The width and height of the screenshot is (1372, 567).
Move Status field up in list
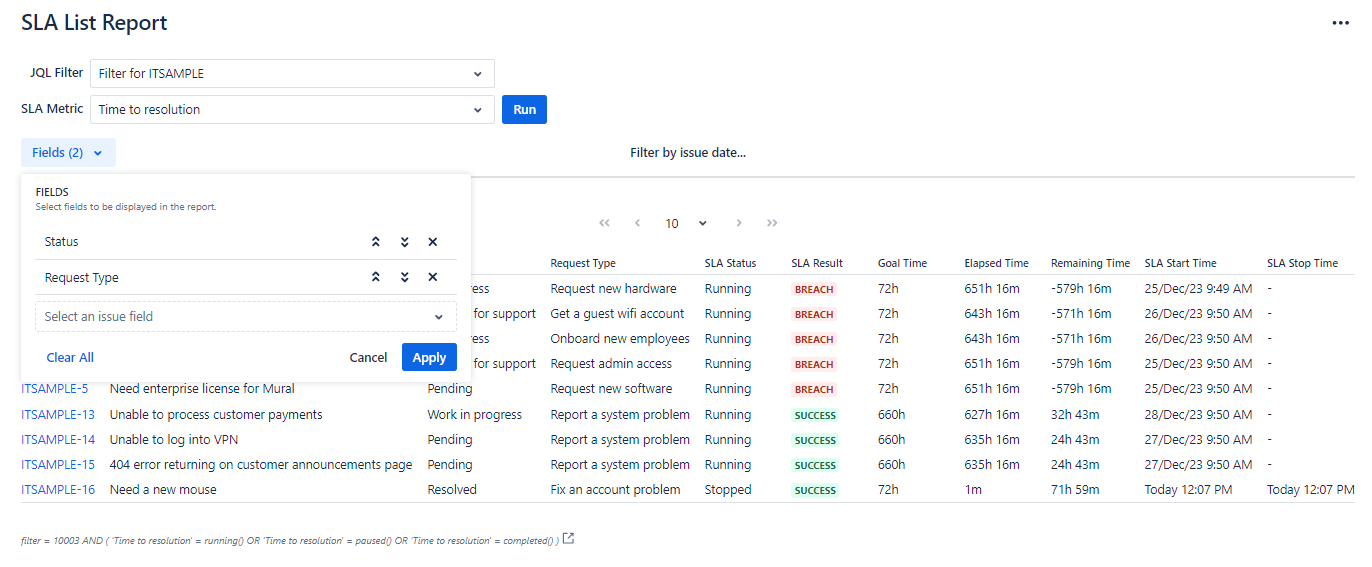pos(376,242)
